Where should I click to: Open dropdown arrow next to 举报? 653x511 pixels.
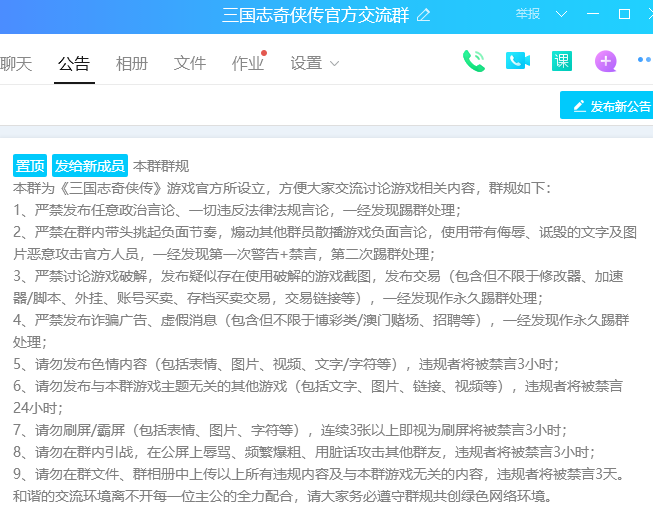coord(561,14)
